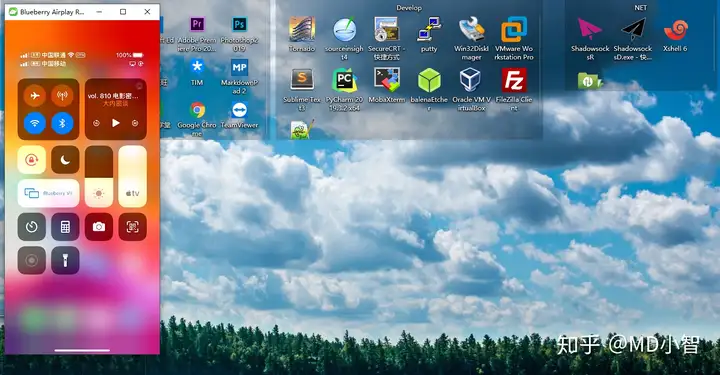
Task: Open ShadowsocksR desktop icon
Action: click(590, 39)
